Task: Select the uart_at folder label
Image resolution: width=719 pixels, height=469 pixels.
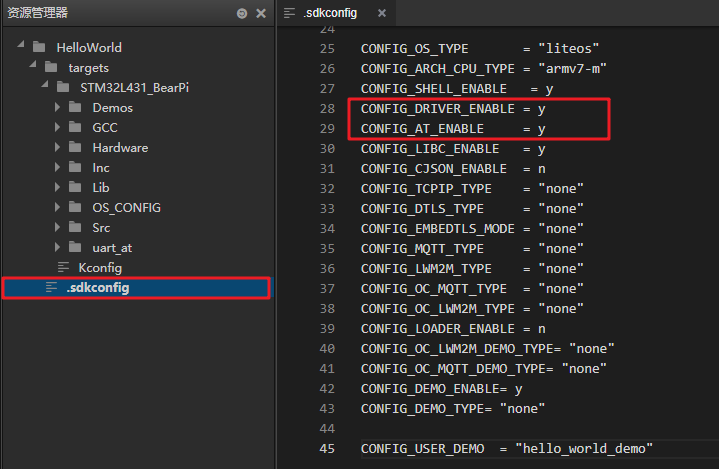Action: pos(112,248)
